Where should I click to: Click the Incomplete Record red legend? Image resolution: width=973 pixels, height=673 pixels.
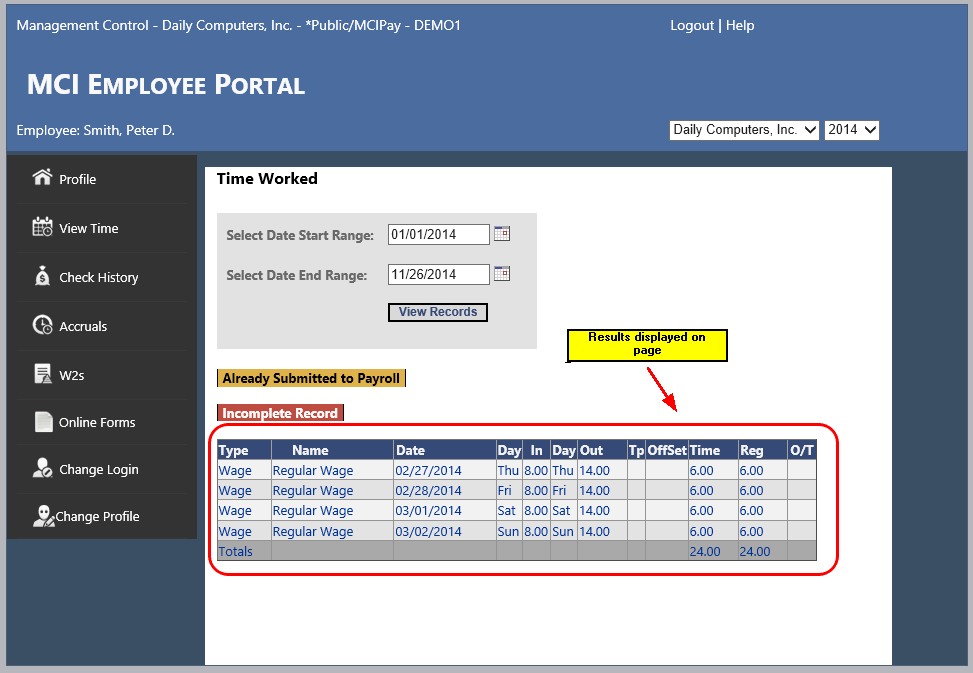(280, 413)
